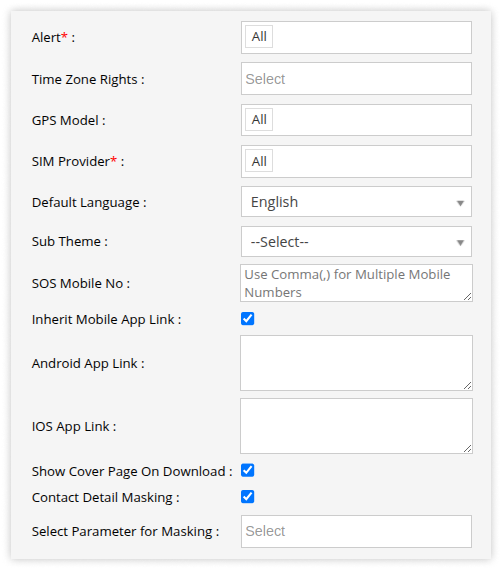Focus the SOS Mobile No text area
Viewport: 502px width, 570px height.
point(356,283)
